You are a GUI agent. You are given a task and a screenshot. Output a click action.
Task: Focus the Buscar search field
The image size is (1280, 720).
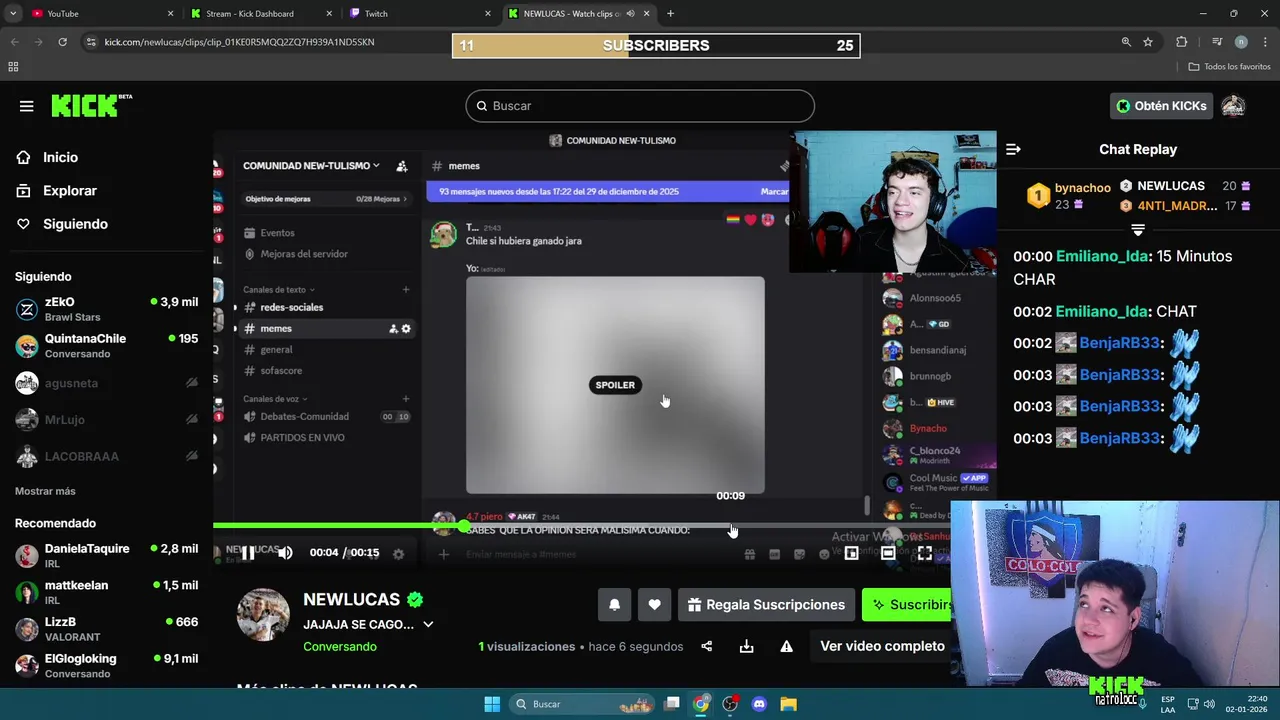(640, 106)
